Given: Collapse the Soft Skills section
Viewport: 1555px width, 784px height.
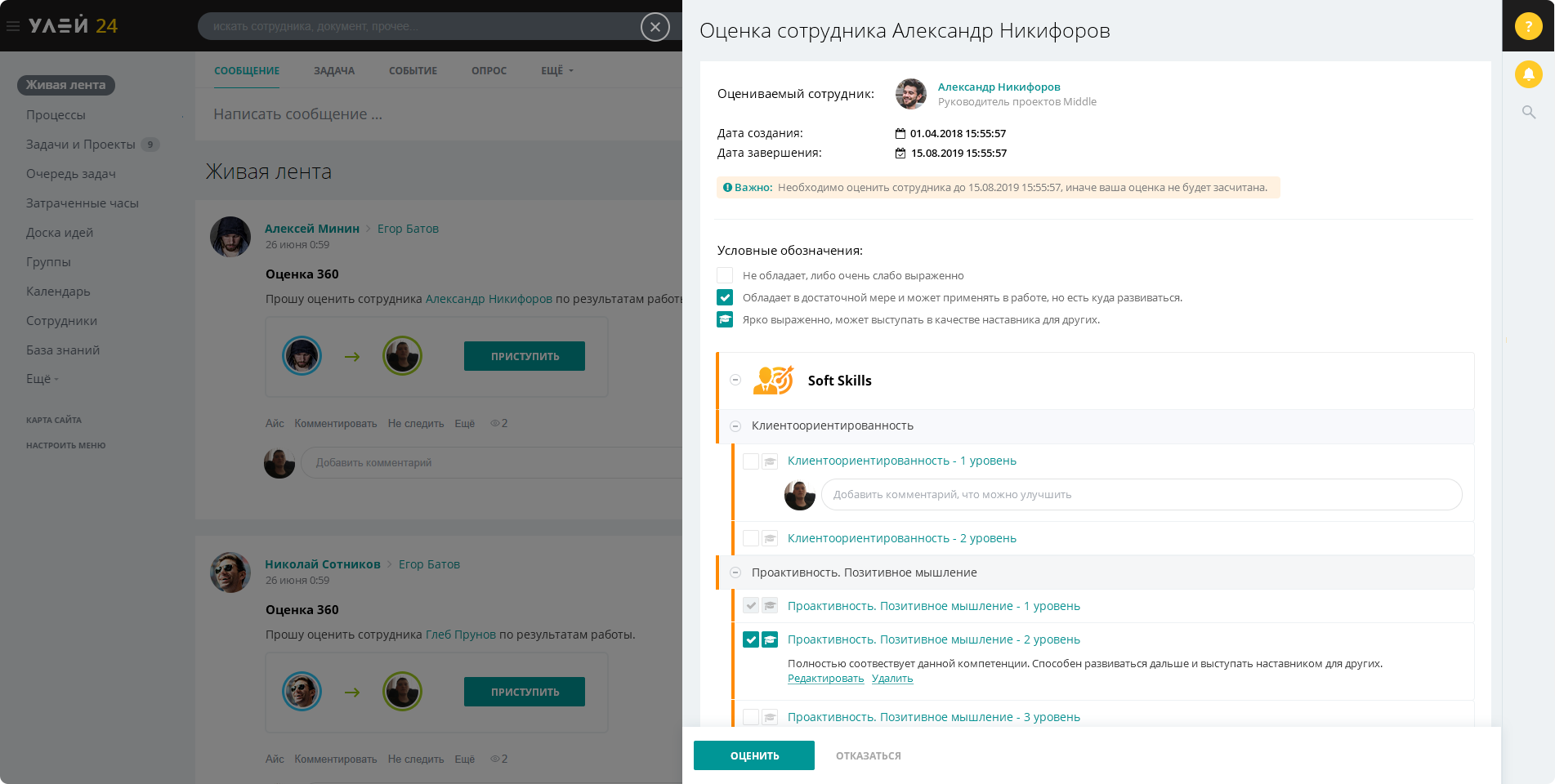Looking at the screenshot, I should point(735,381).
